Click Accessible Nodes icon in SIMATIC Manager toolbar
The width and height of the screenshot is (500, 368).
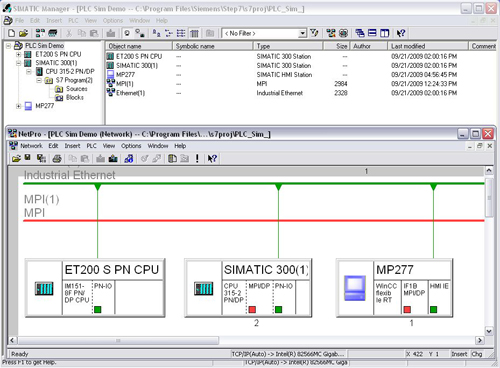[40, 33]
